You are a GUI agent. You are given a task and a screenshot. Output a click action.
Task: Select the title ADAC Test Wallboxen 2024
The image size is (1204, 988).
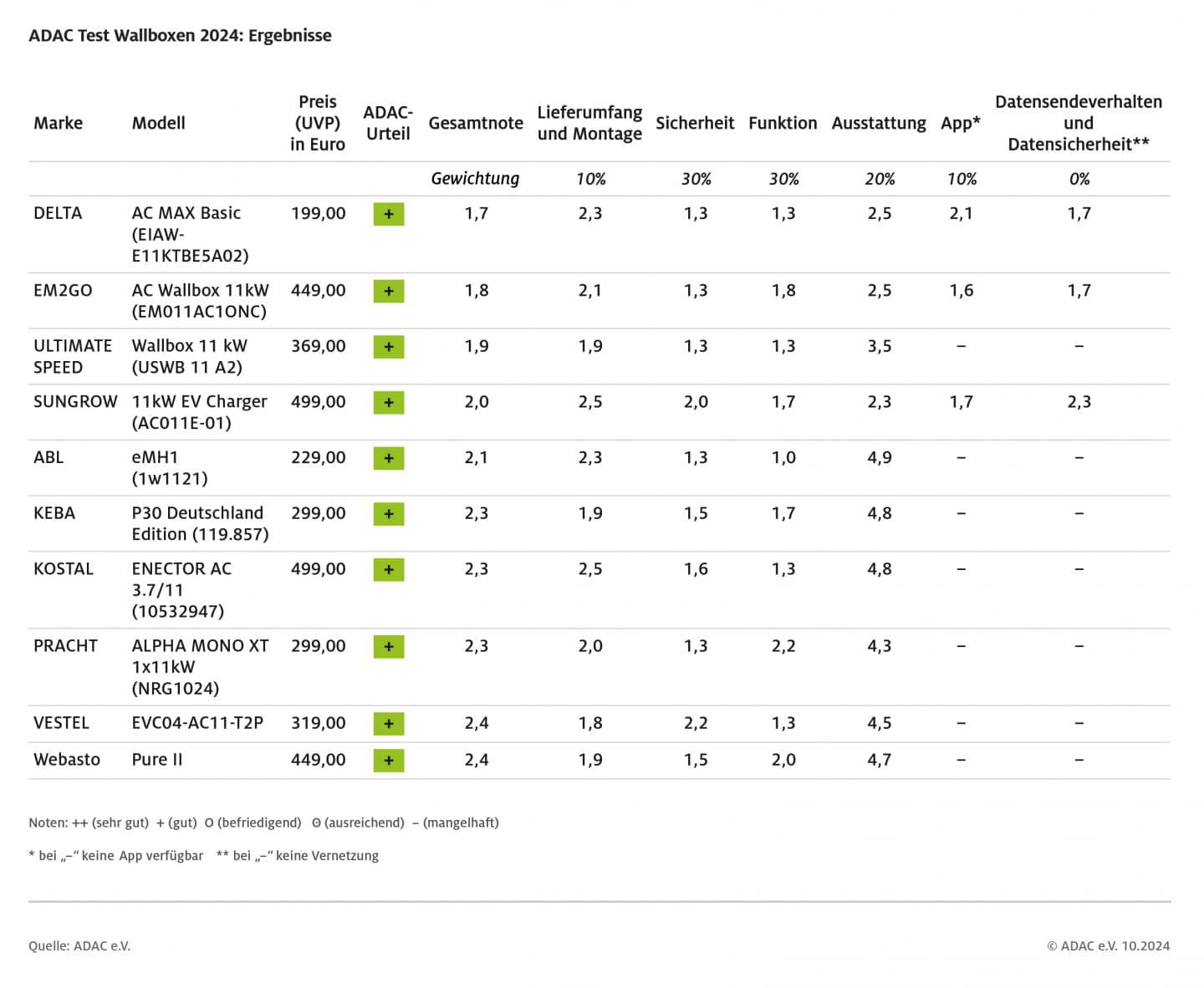(x=180, y=35)
